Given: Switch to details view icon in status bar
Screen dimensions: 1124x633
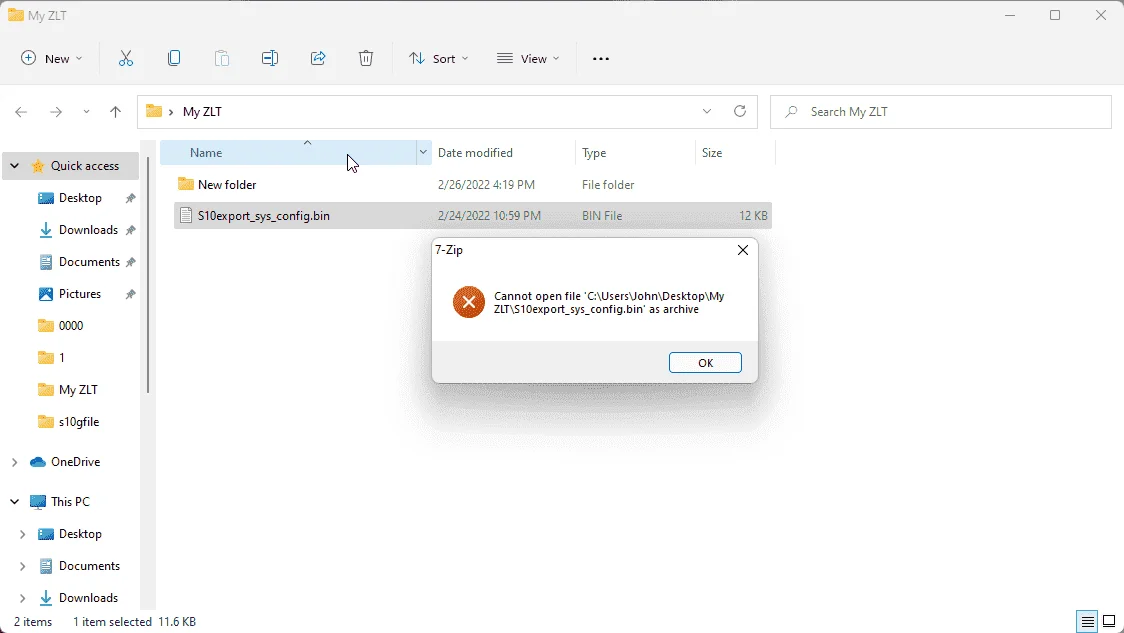Looking at the screenshot, I should [x=1087, y=622].
